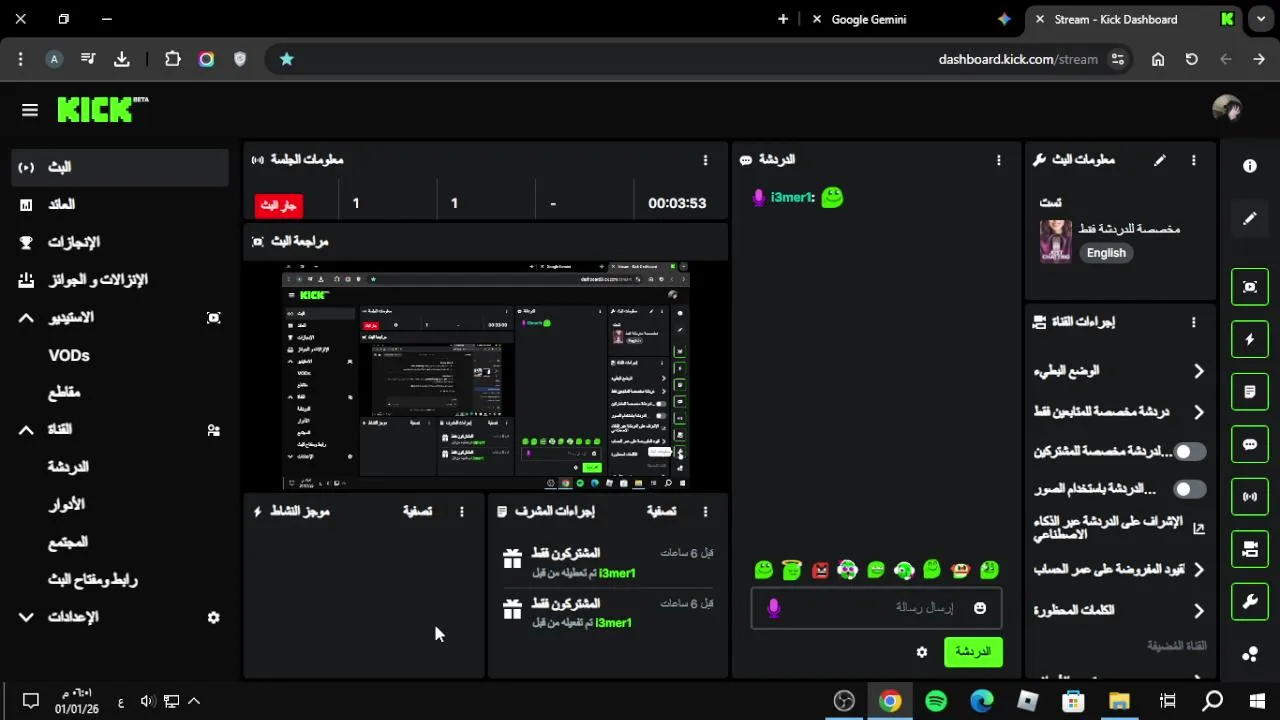
Task: Click the English language tag
Action: [1106, 253]
